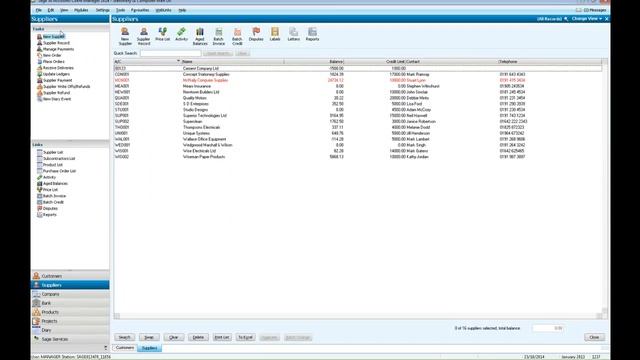The height and width of the screenshot is (360, 640).
Task: Click the Labels toolbar icon
Action: coord(275,34)
